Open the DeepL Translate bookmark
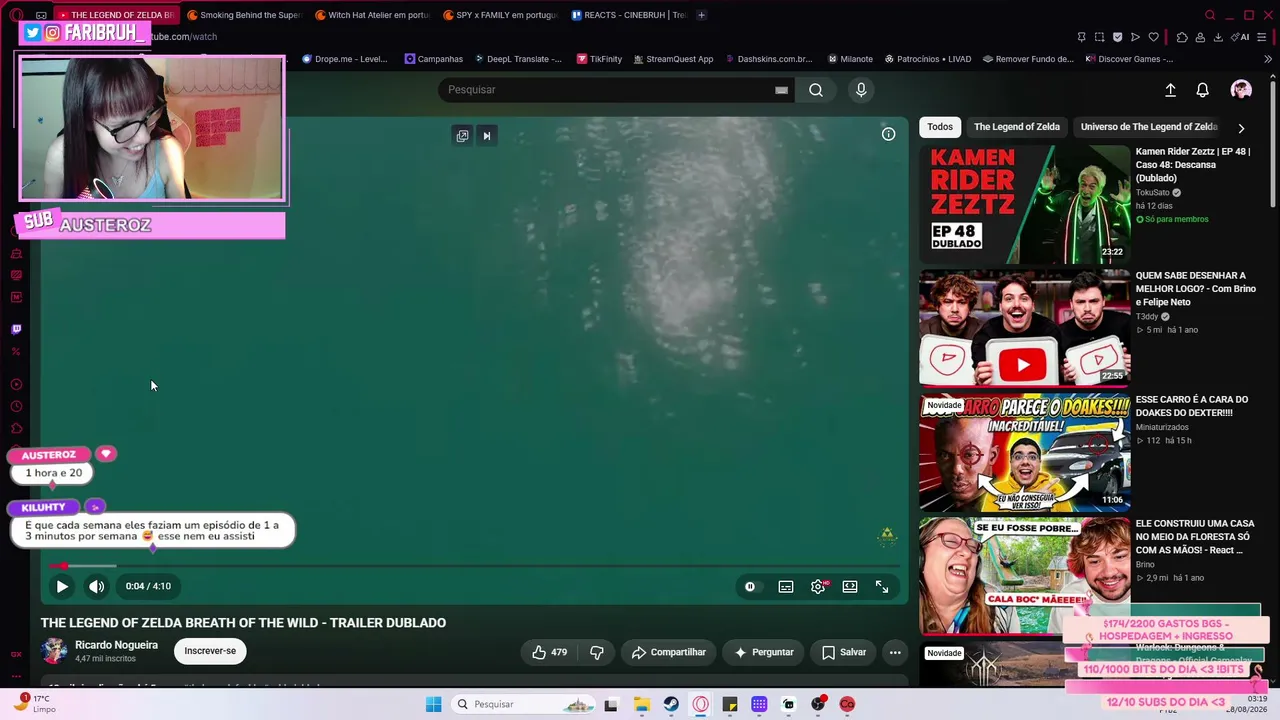1280x720 pixels. [518, 59]
